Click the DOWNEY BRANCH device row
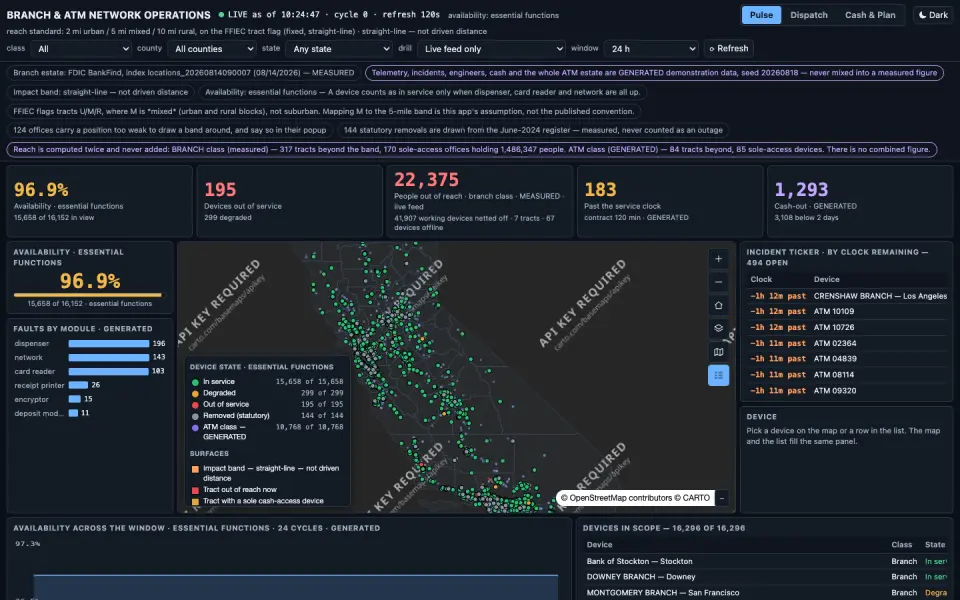The image size is (960, 600). [767, 577]
